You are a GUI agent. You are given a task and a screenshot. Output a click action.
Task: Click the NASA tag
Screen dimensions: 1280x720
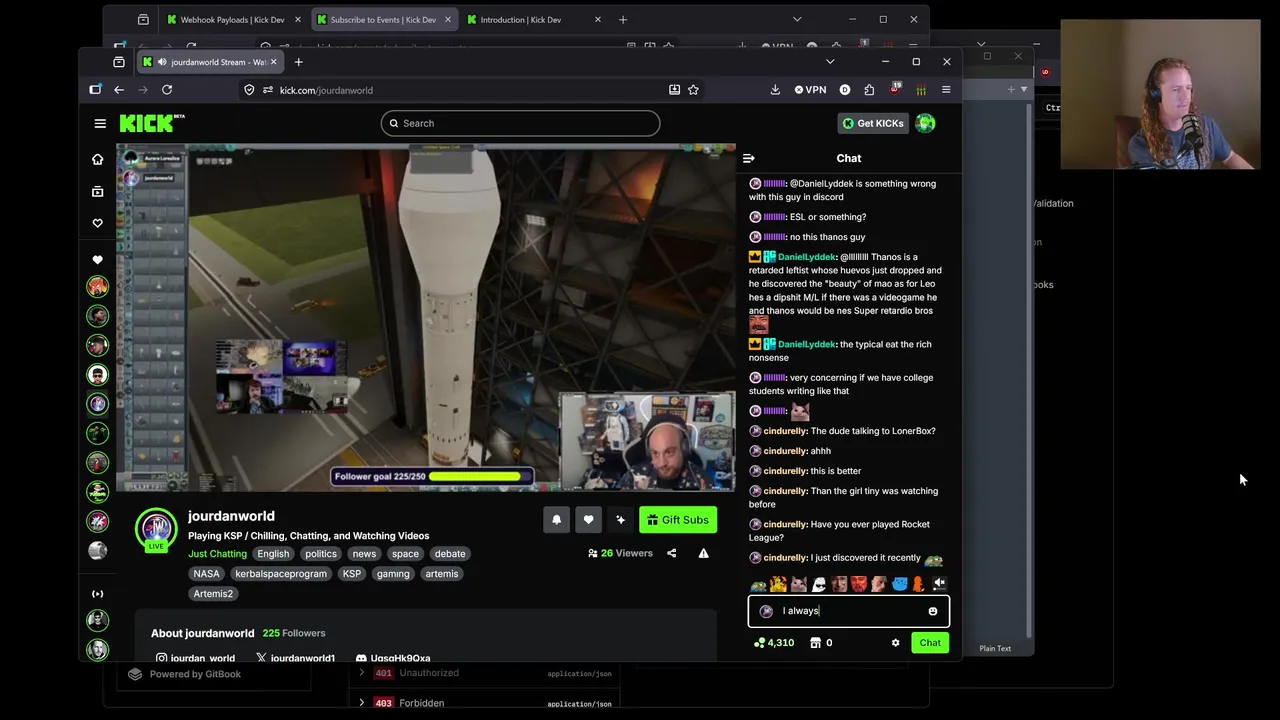pos(206,574)
